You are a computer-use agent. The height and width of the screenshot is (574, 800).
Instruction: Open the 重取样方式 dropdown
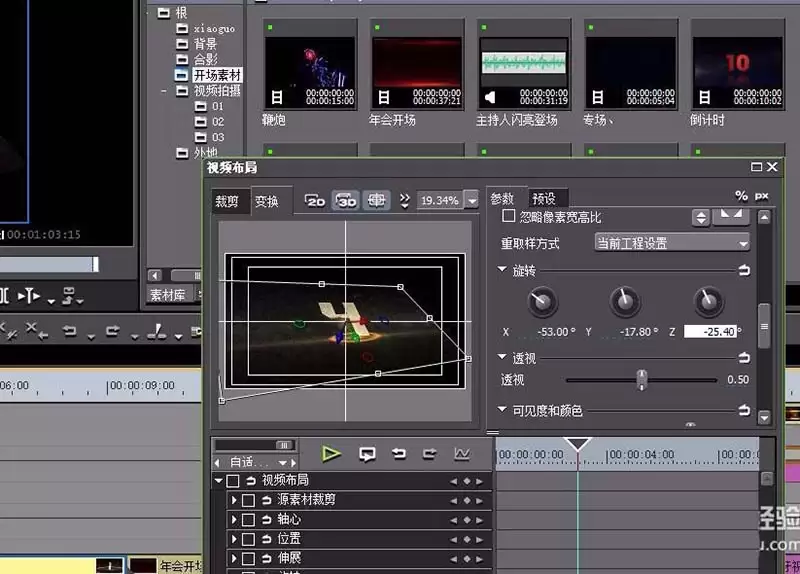pyautogui.click(x=672, y=243)
